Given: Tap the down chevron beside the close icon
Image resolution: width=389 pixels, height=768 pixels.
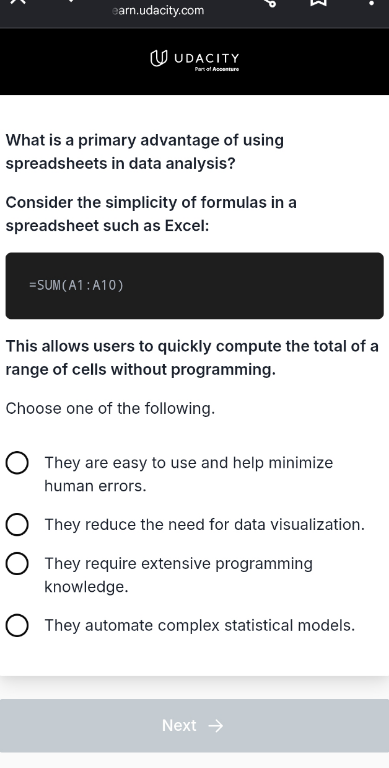Looking at the screenshot, I should point(71,1).
